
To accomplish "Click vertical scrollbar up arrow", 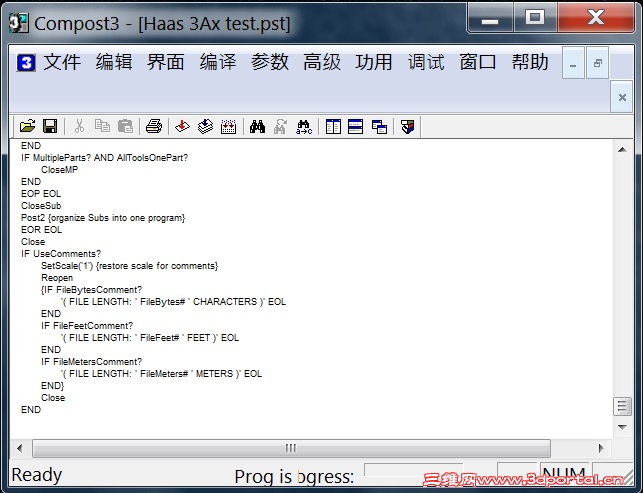I will (x=622, y=150).
